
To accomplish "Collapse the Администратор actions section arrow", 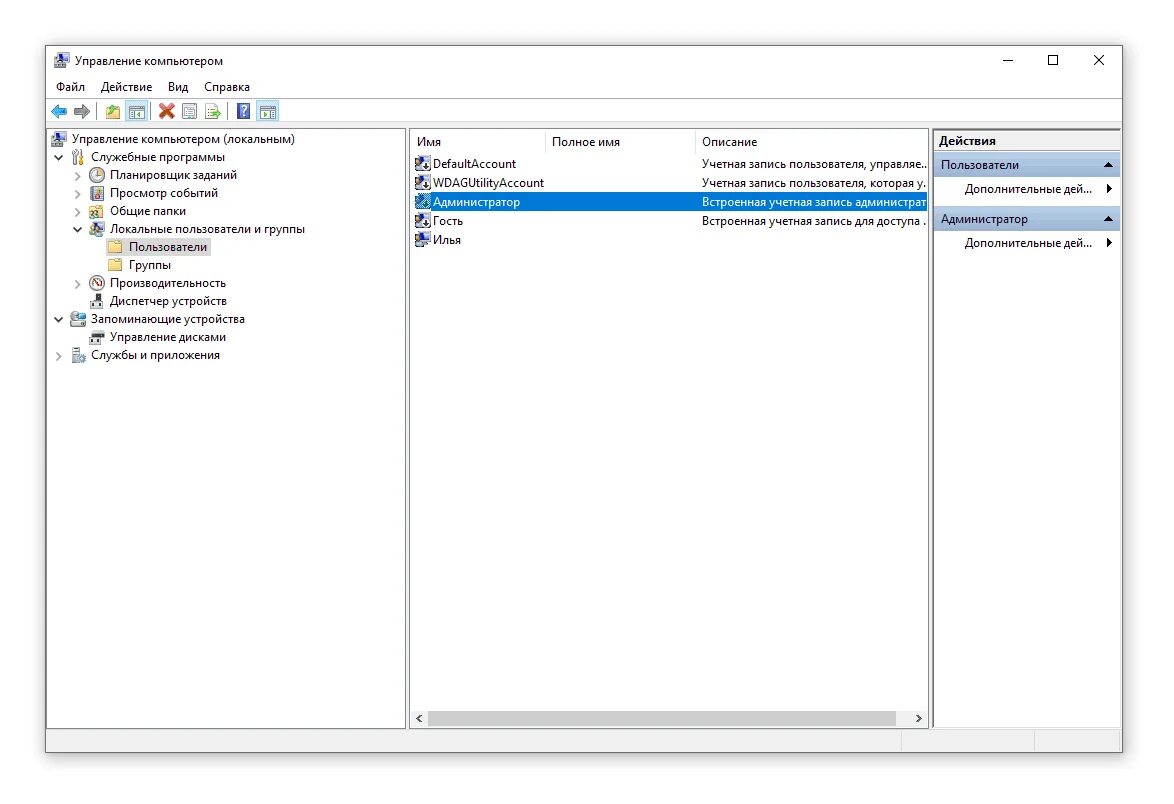I will click(x=1108, y=219).
